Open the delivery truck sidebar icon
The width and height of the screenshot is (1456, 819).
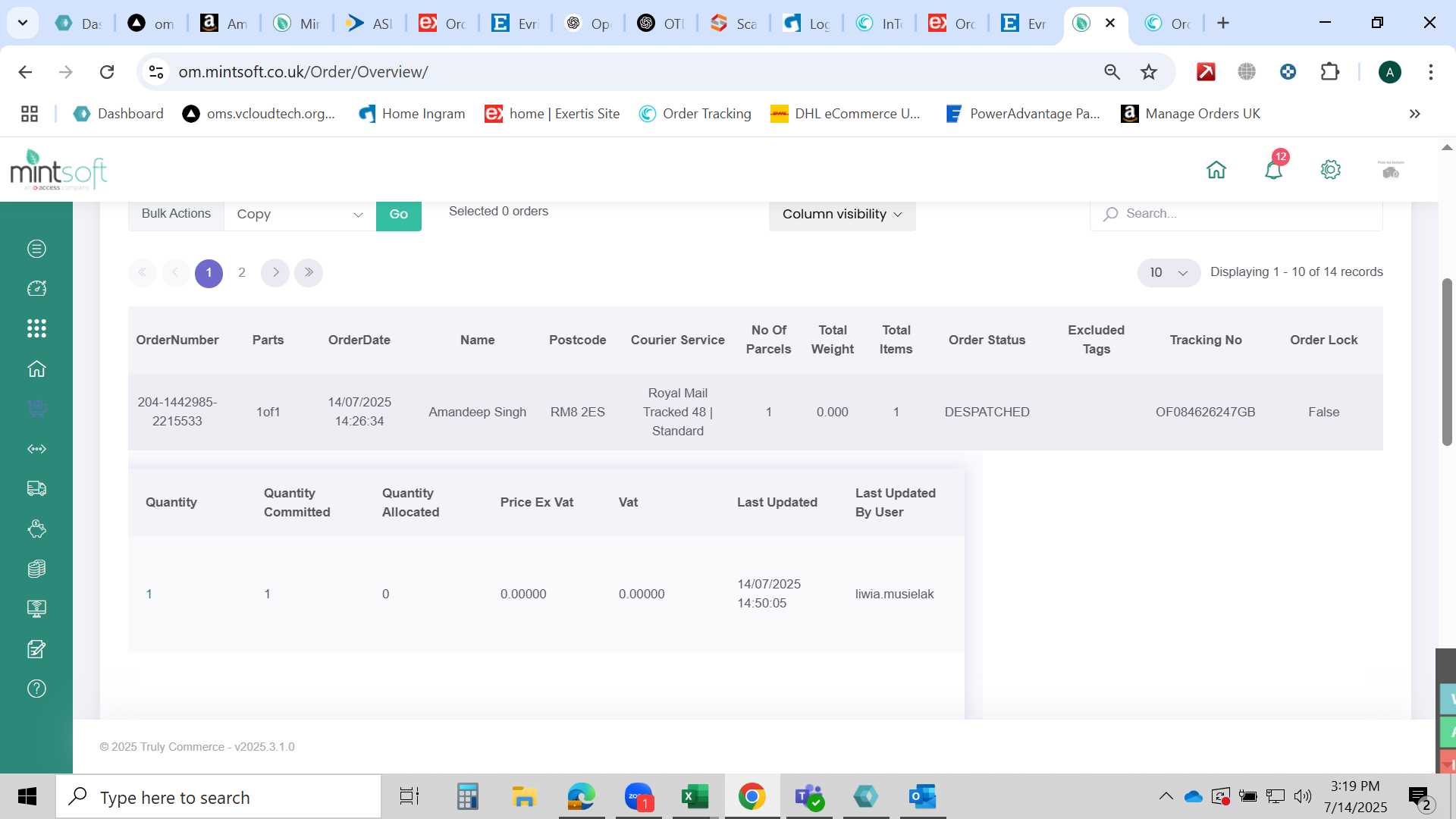[x=36, y=488]
